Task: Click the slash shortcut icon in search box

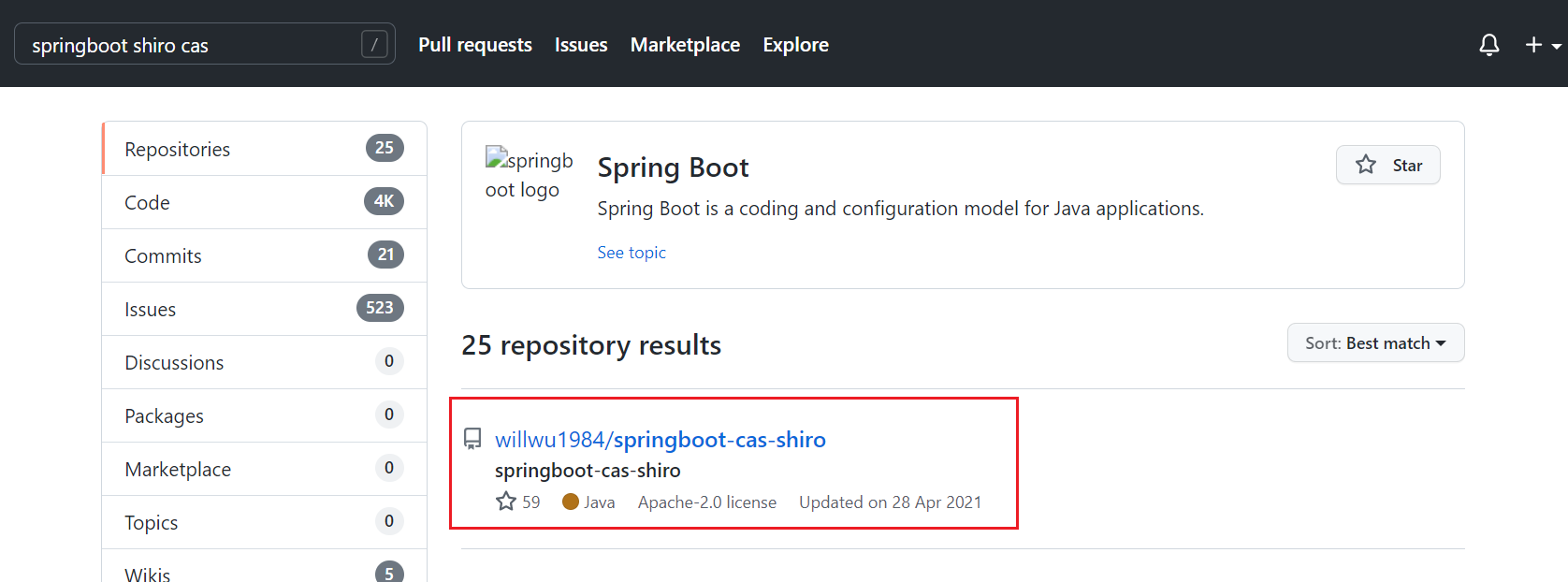Action: [x=374, y=44]
